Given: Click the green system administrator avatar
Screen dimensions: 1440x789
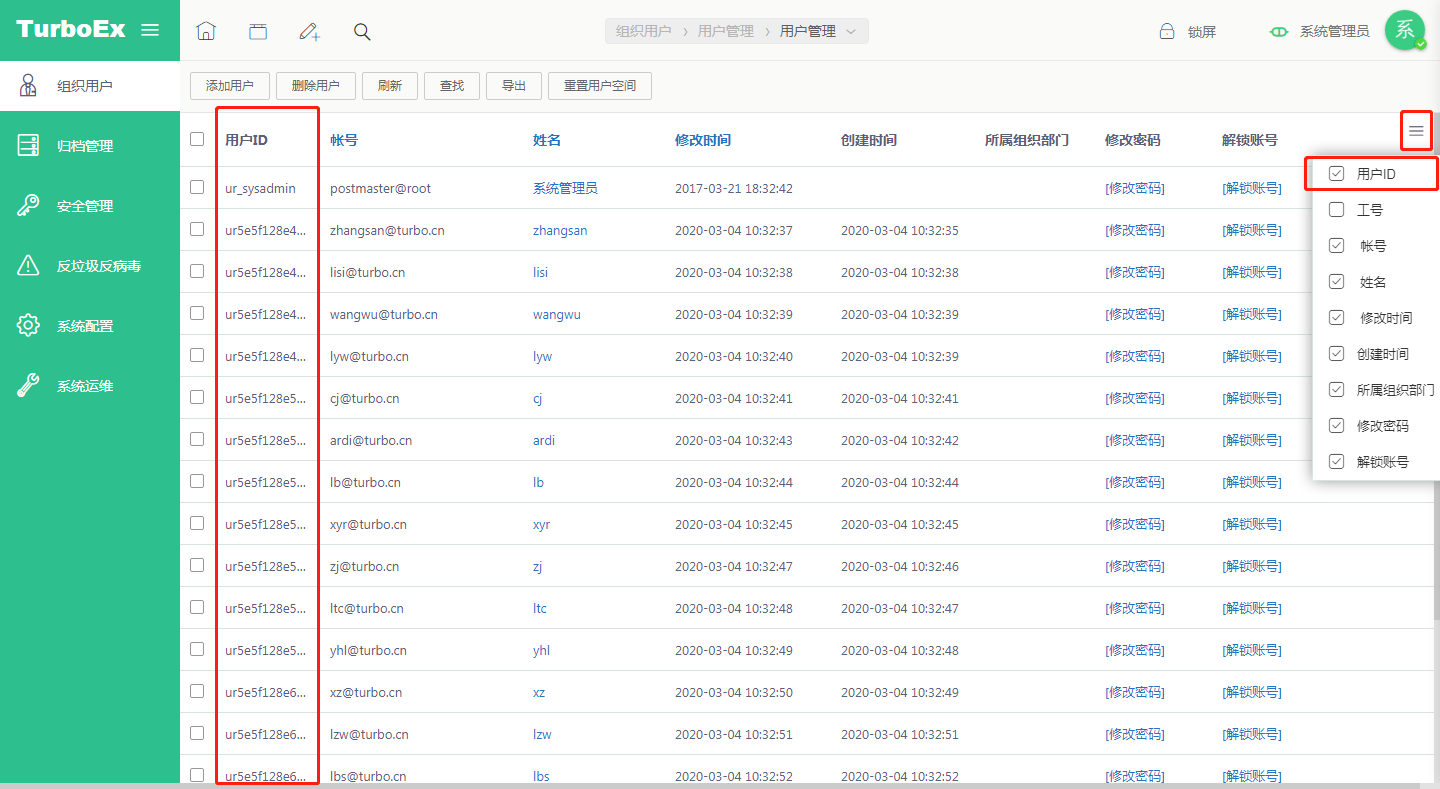Looking at the screenshot, I should (1405, 30).
